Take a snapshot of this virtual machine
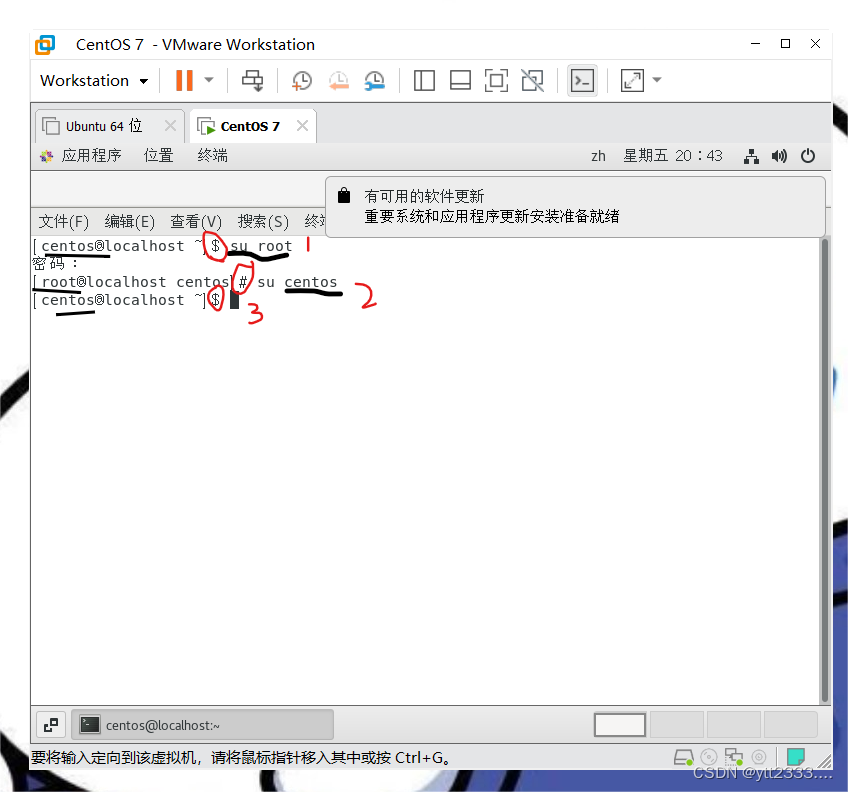Screen dimensions: 848x792 (301, 81)
